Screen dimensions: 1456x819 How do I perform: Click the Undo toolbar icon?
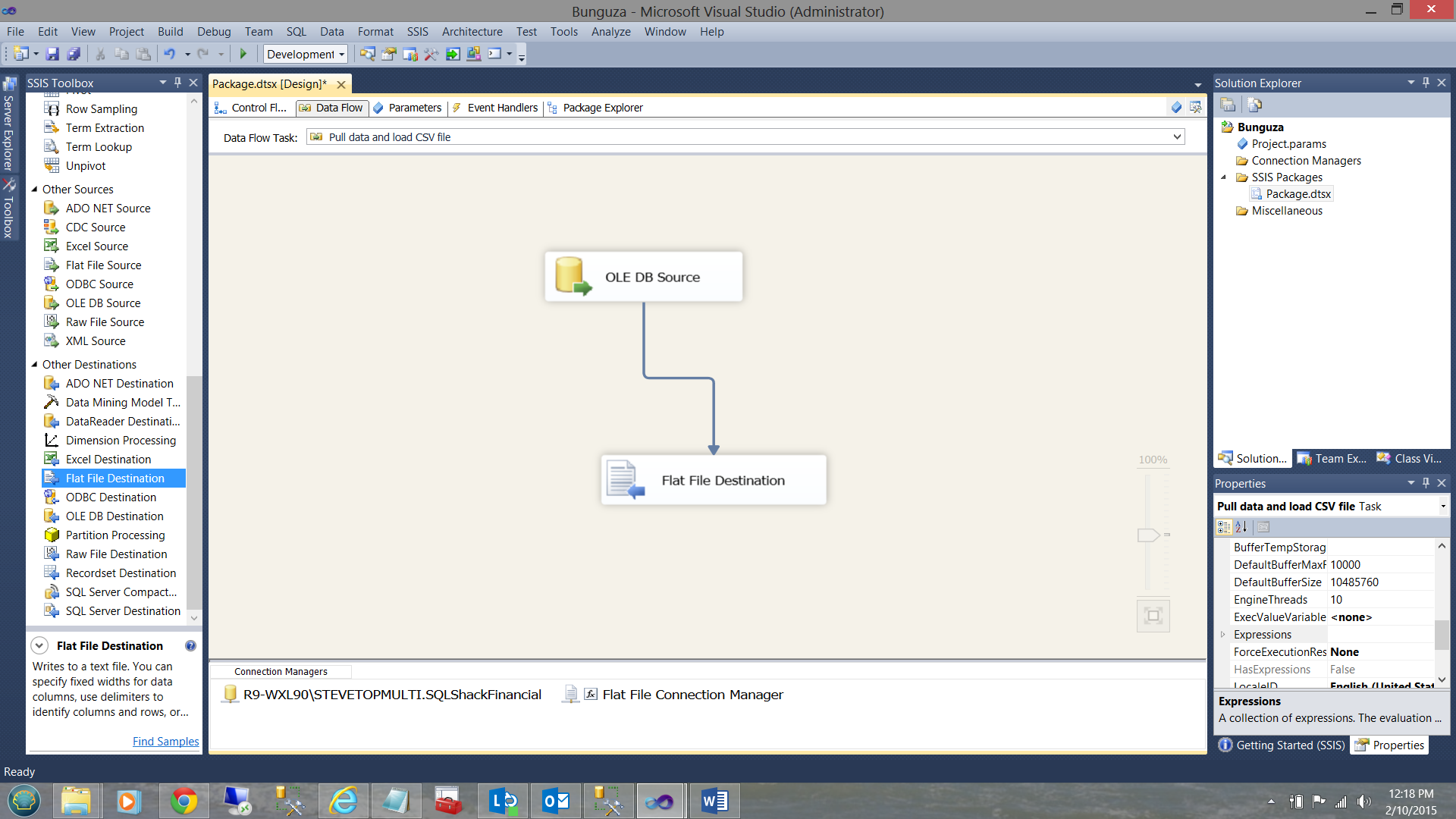pos(169,54)
